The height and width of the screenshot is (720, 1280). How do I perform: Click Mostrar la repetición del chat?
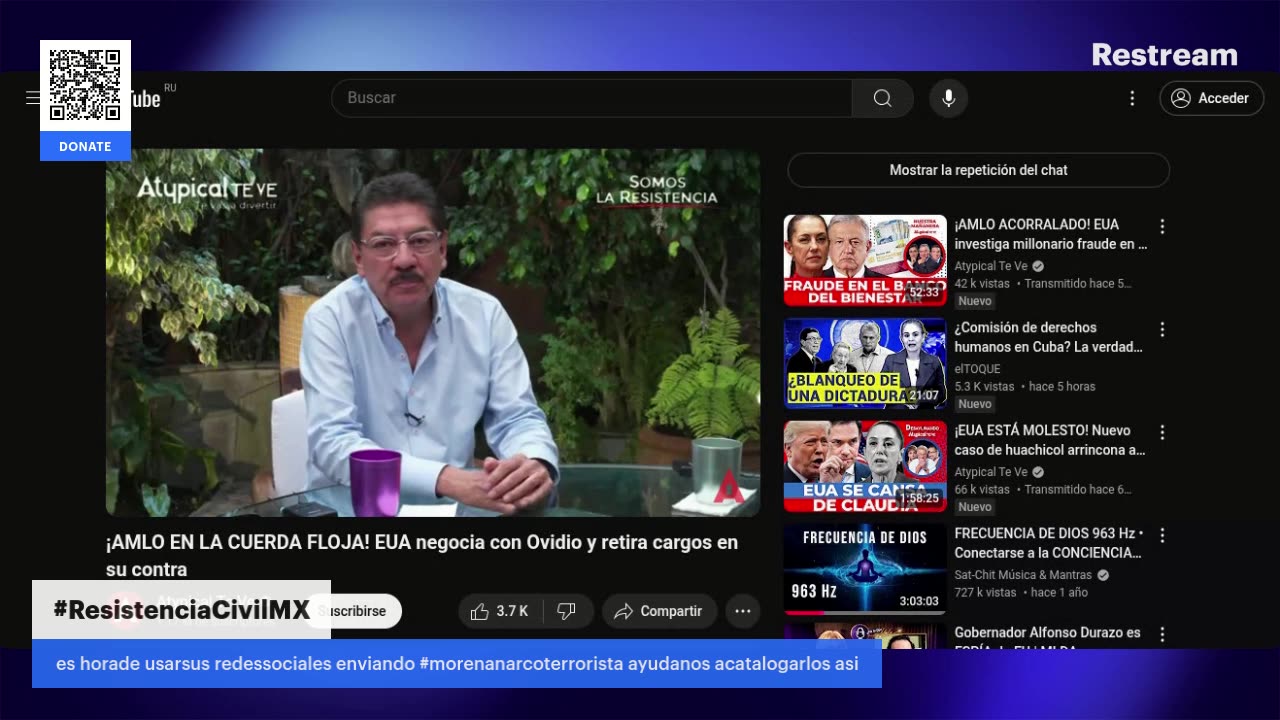point(978,170)
